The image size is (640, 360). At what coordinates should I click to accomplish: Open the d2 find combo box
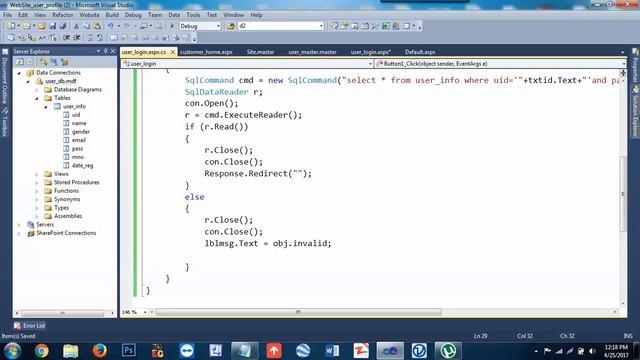tap(281, 26)
